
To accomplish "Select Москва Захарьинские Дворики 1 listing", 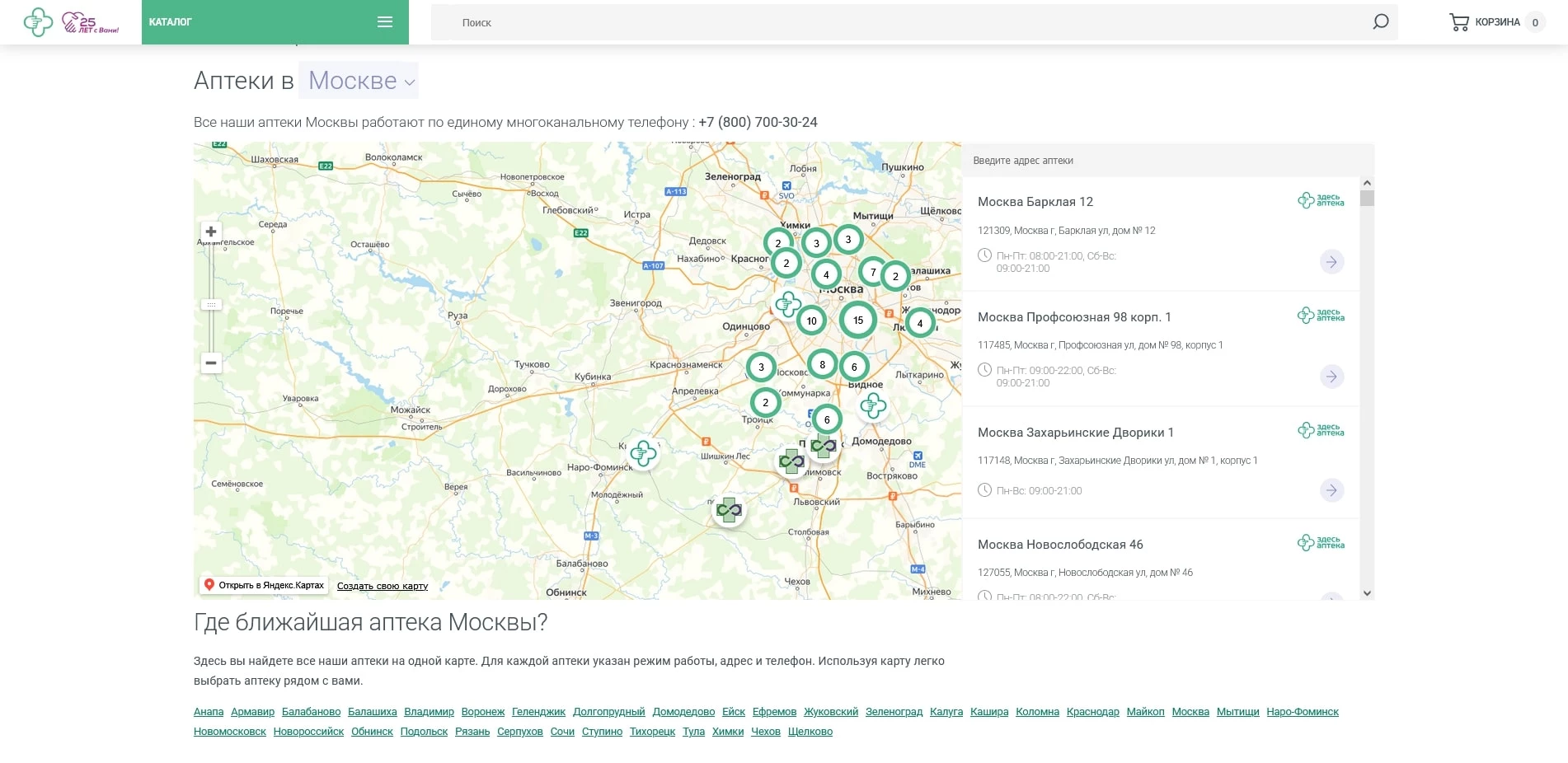I will 1075,433.
